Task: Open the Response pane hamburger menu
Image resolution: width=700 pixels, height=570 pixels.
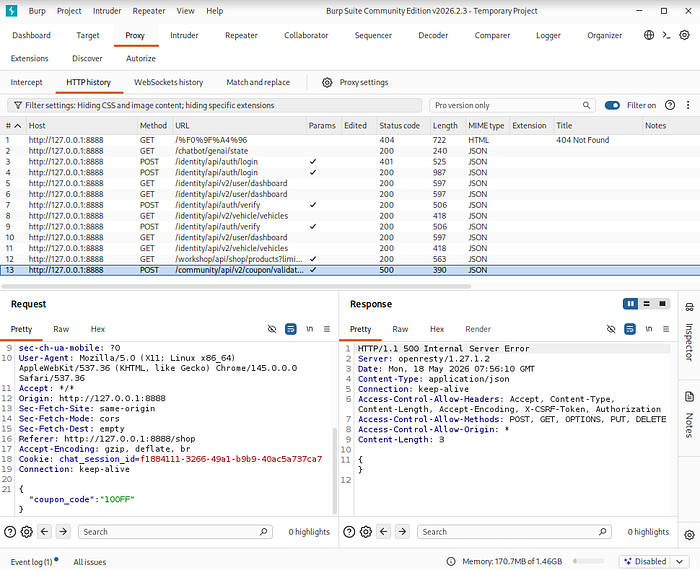Action: 666,329
